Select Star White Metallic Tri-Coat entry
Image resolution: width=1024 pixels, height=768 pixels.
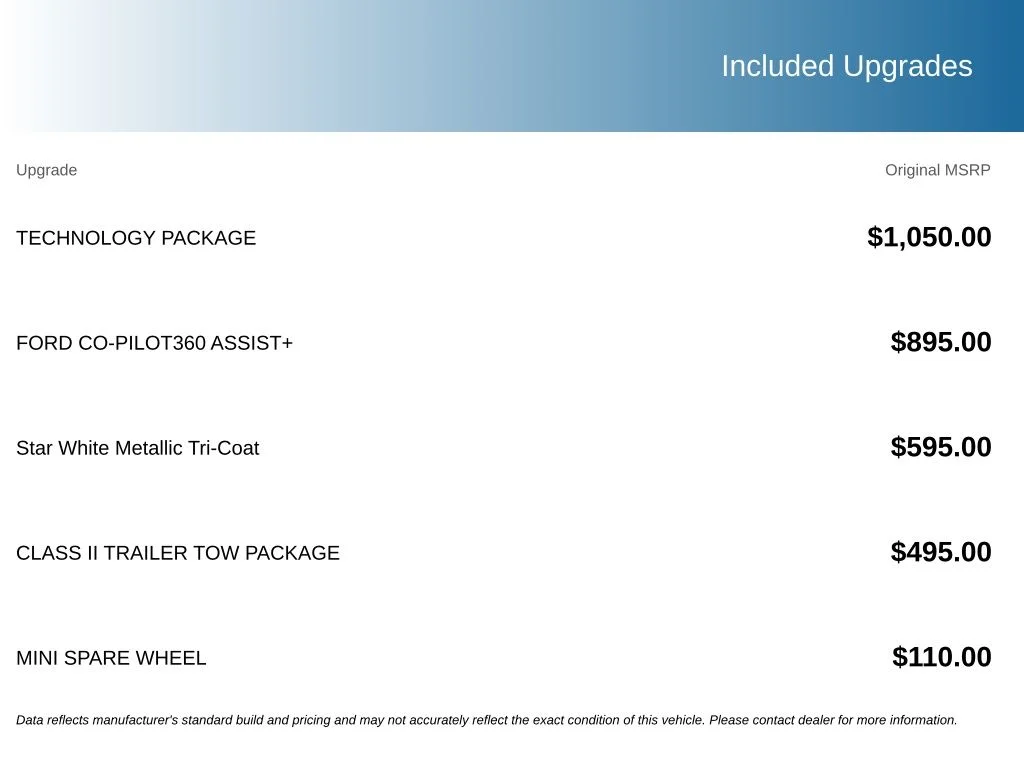tap(137, 448)
